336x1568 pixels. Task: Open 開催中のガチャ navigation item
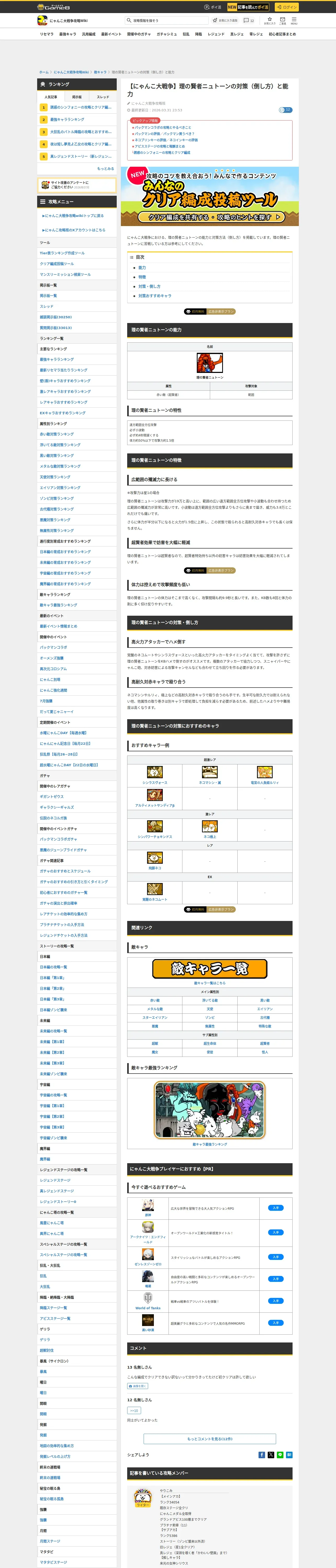point(139,34)
